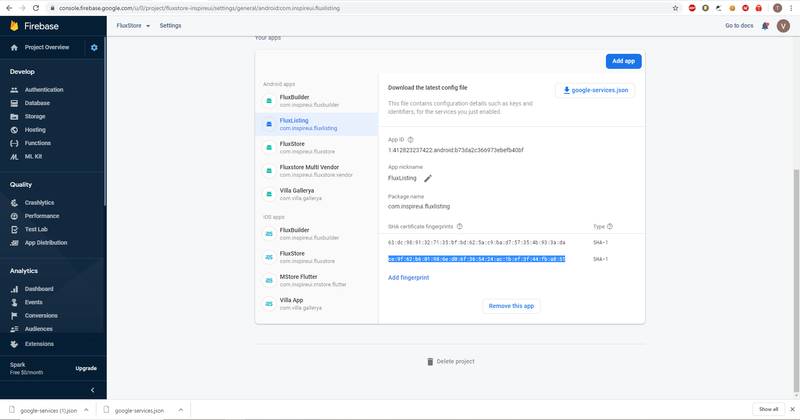Click the Test Lab icon
The image size is (800, 420).
point(14,229)
